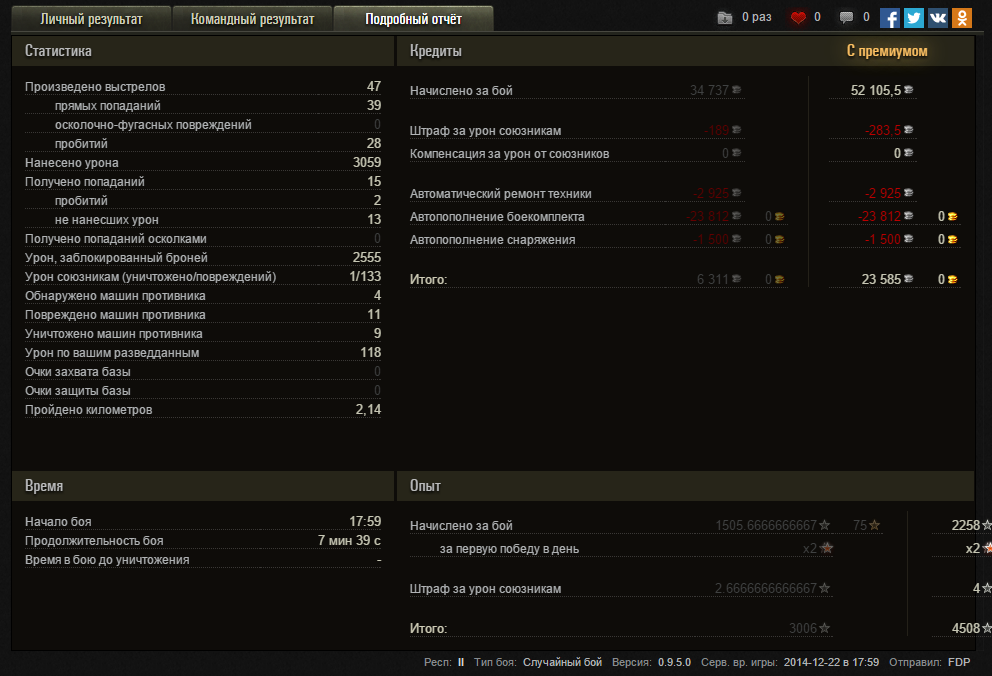
Task: Click Автопополнение боекомплекта label
Action: (x=497, y=216)
